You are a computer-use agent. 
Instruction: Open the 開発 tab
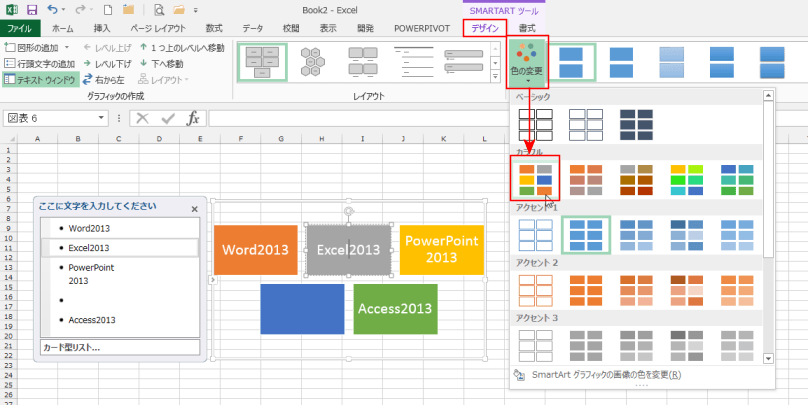click(365, 28)
